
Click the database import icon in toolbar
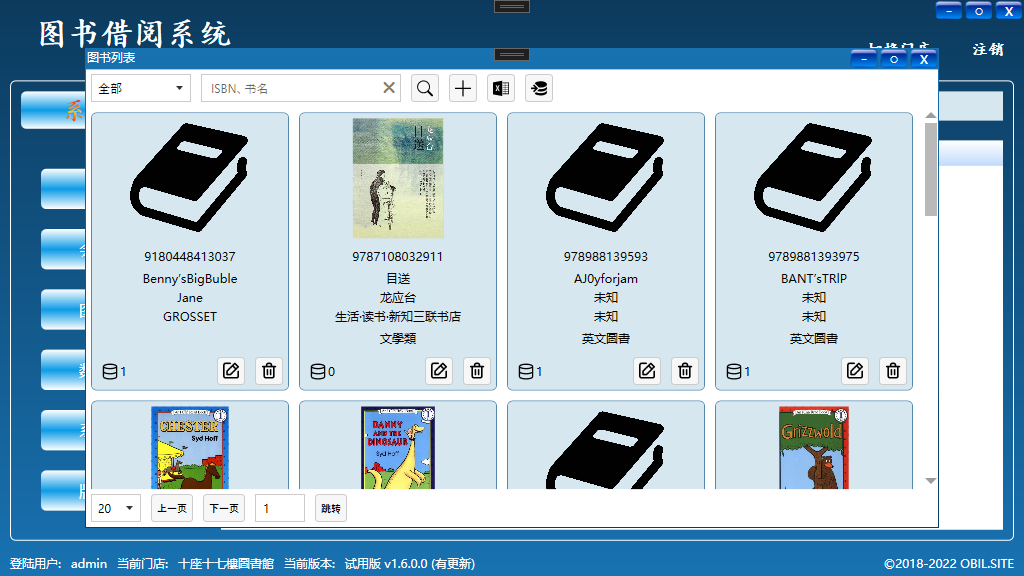pyautogui.click(x=539, y=88)
